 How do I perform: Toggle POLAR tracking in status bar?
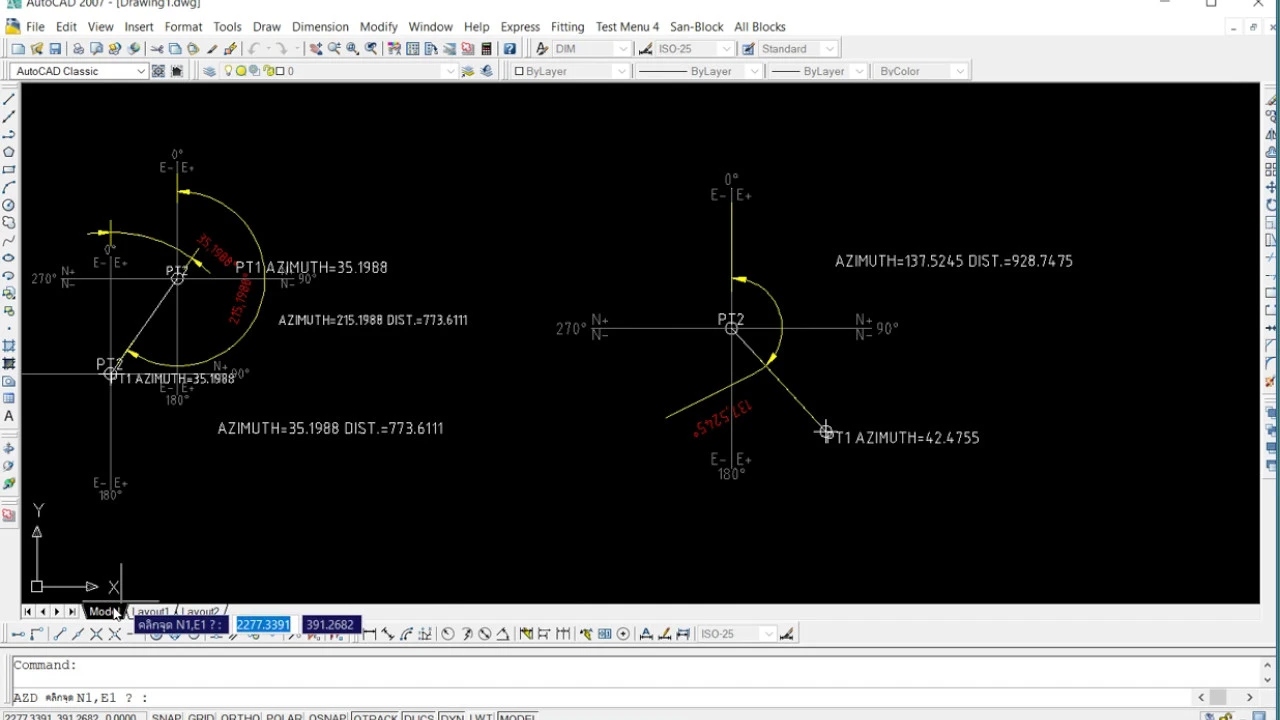pyautogui.click(x=284, y=717)
